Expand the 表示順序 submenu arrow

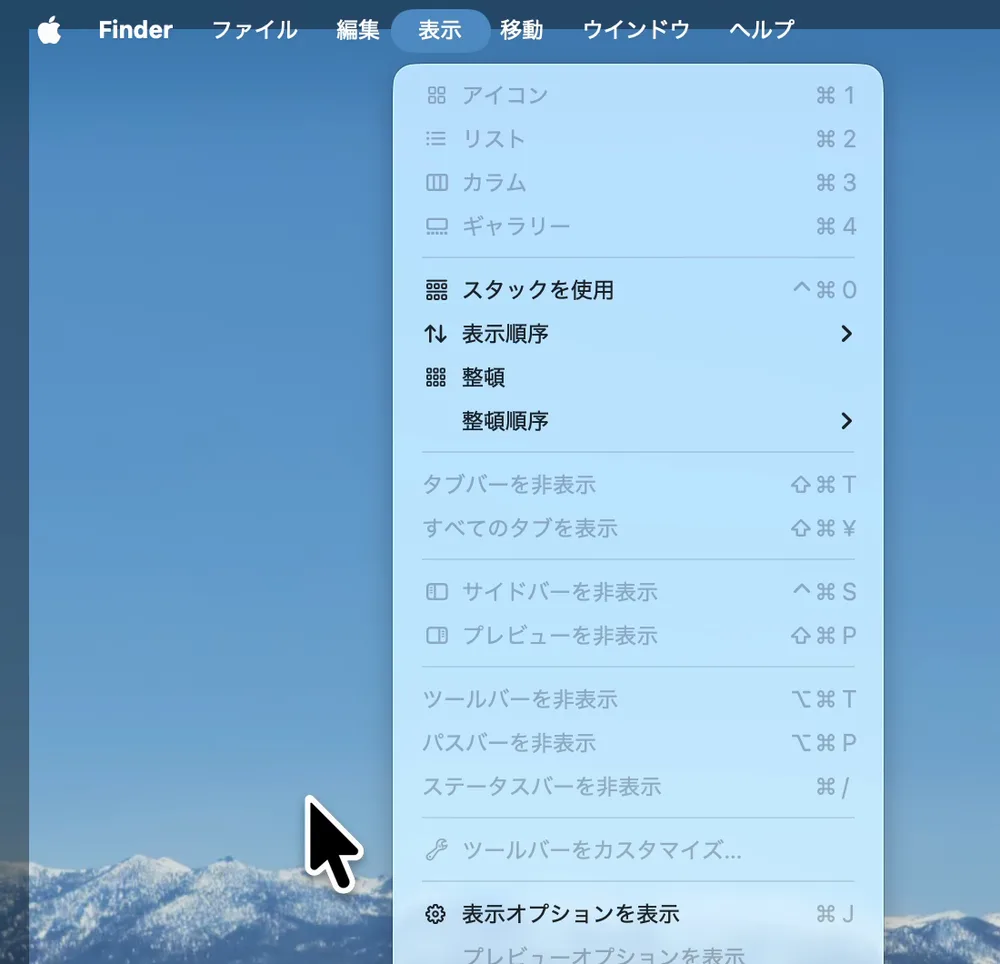coord(846,333)
